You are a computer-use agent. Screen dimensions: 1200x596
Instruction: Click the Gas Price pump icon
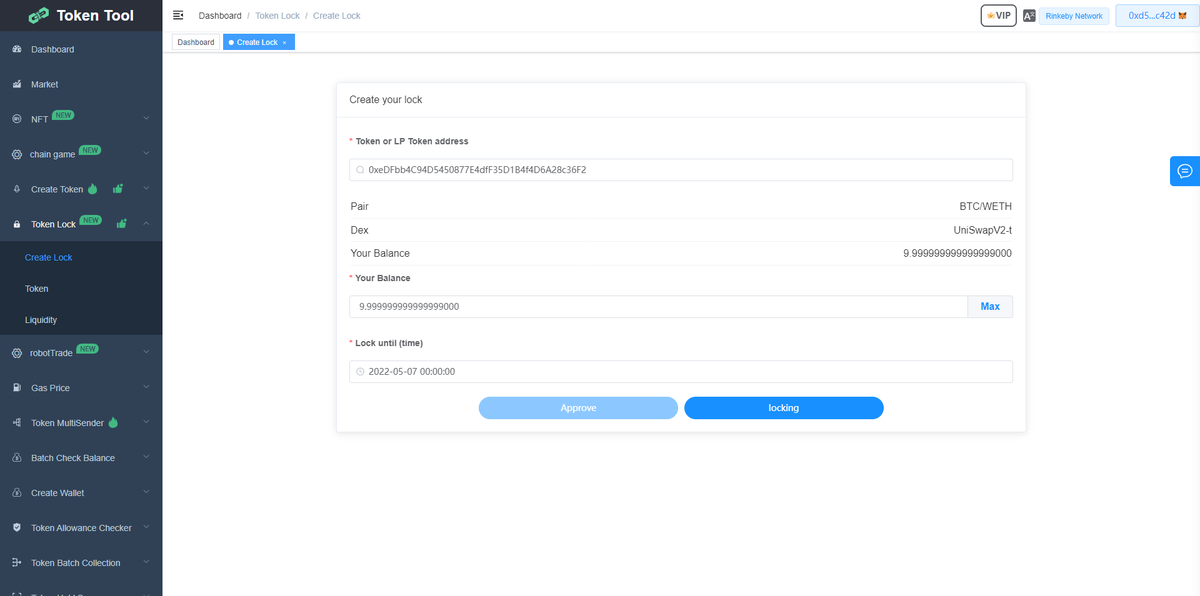17,387
